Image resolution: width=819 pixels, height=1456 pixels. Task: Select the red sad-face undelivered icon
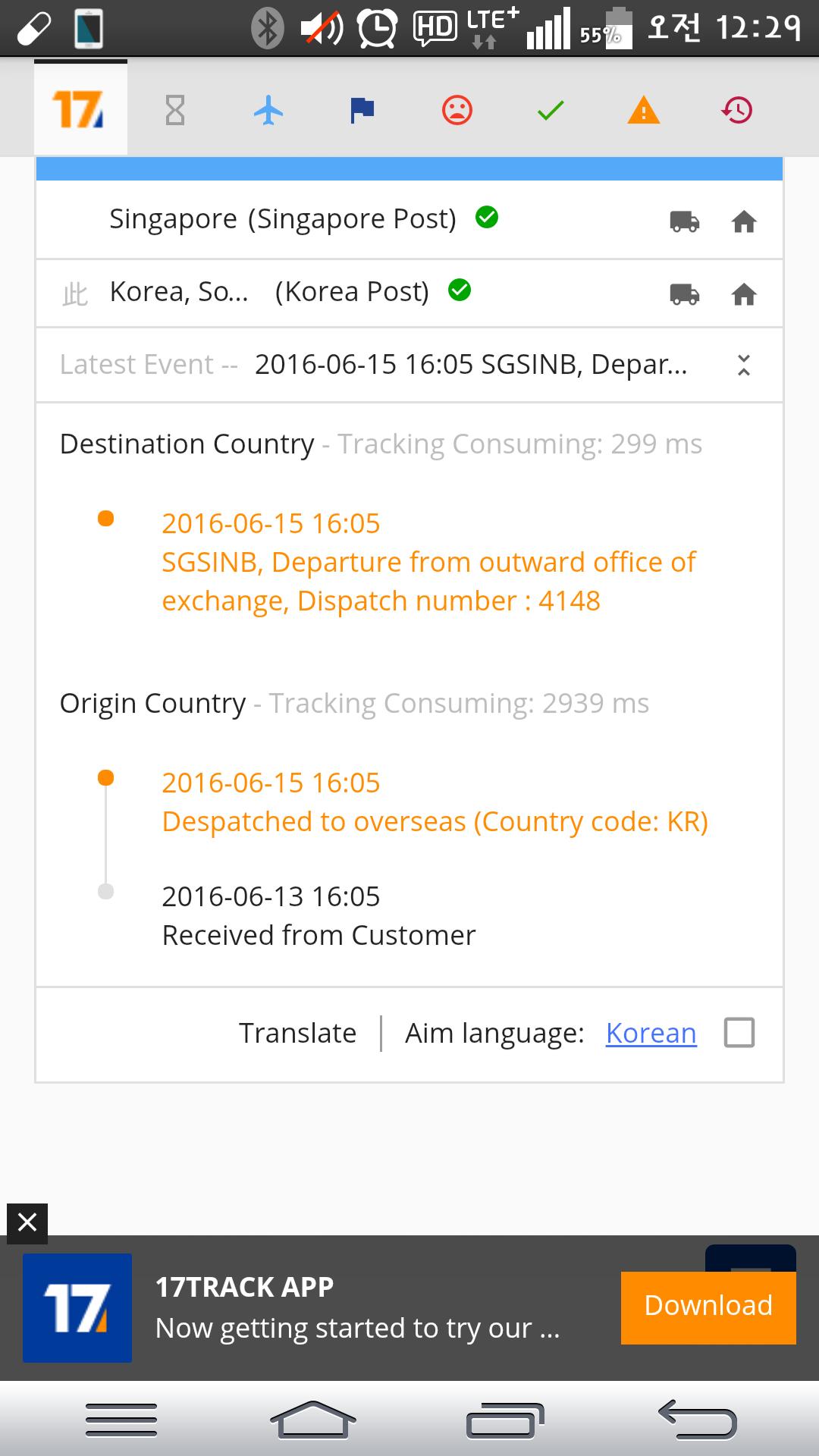(457, 111)
